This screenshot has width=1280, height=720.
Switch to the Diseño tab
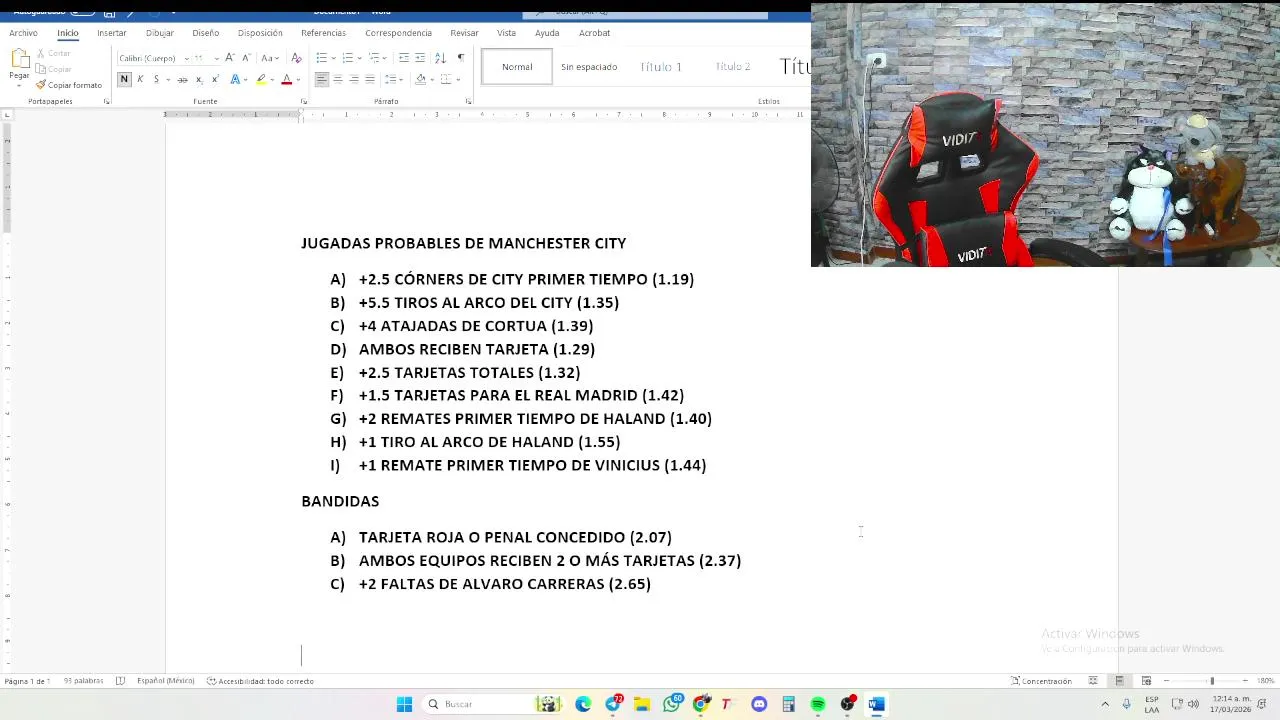[x=205, y=33]
